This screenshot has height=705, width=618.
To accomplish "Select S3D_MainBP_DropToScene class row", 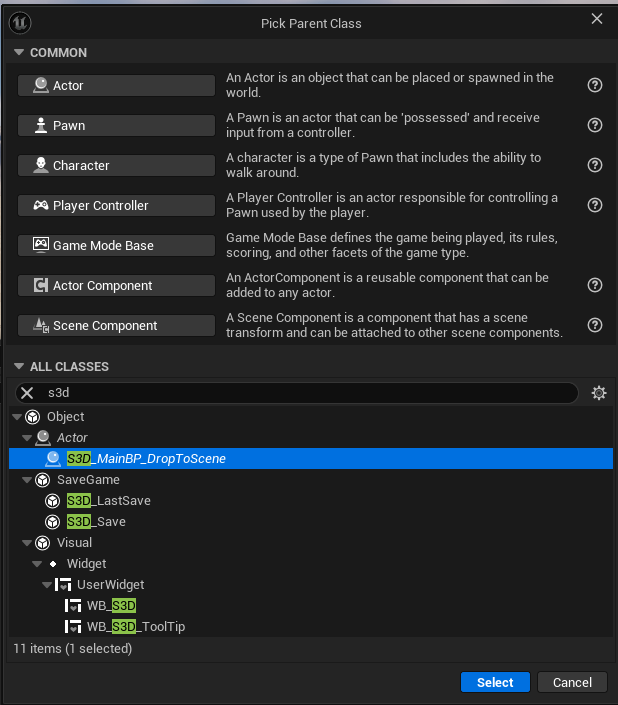I will pos(311,459).
